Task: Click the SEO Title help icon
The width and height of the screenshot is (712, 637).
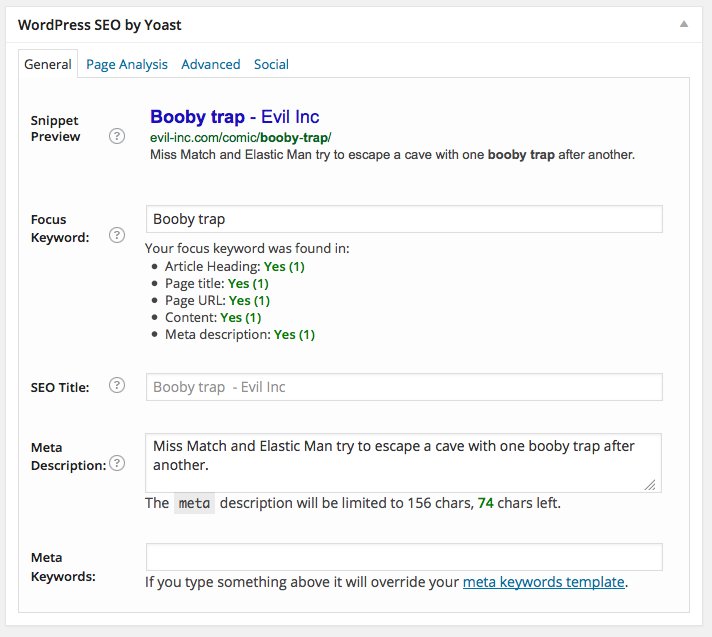Action: click(x=117, y=386)
